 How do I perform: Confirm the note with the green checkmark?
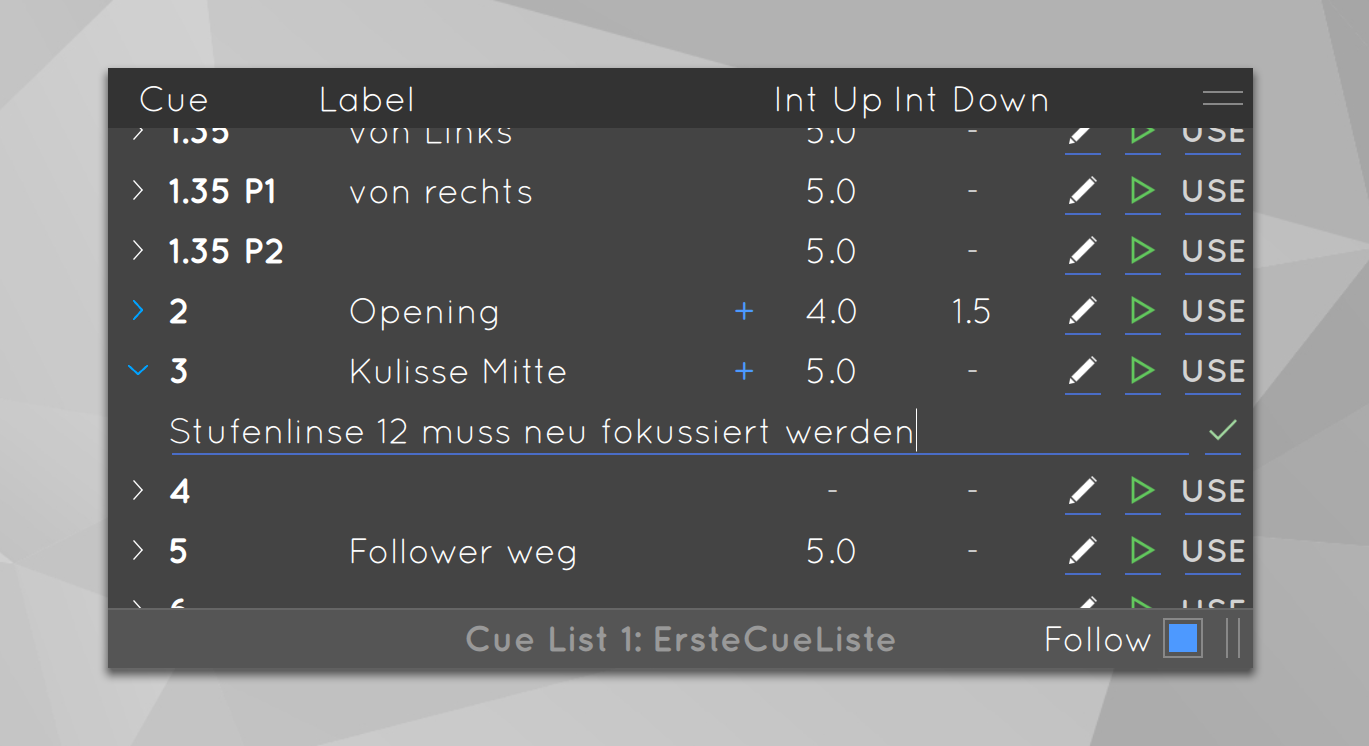tap(1222, 431)
